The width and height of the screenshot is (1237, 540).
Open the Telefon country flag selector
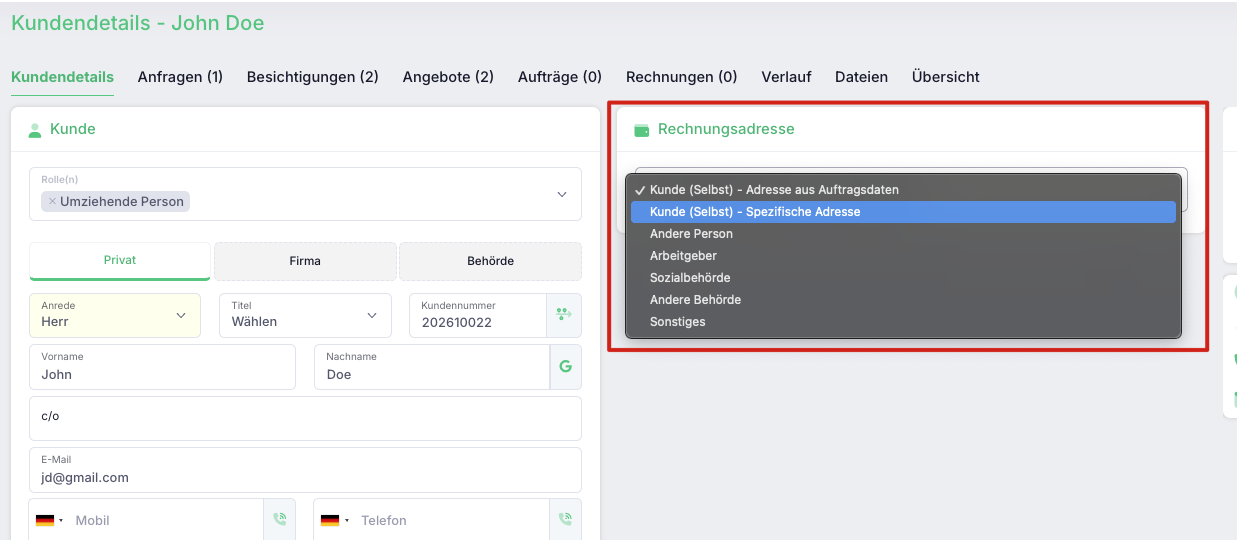pyautogui.click(x=335, y=520)
